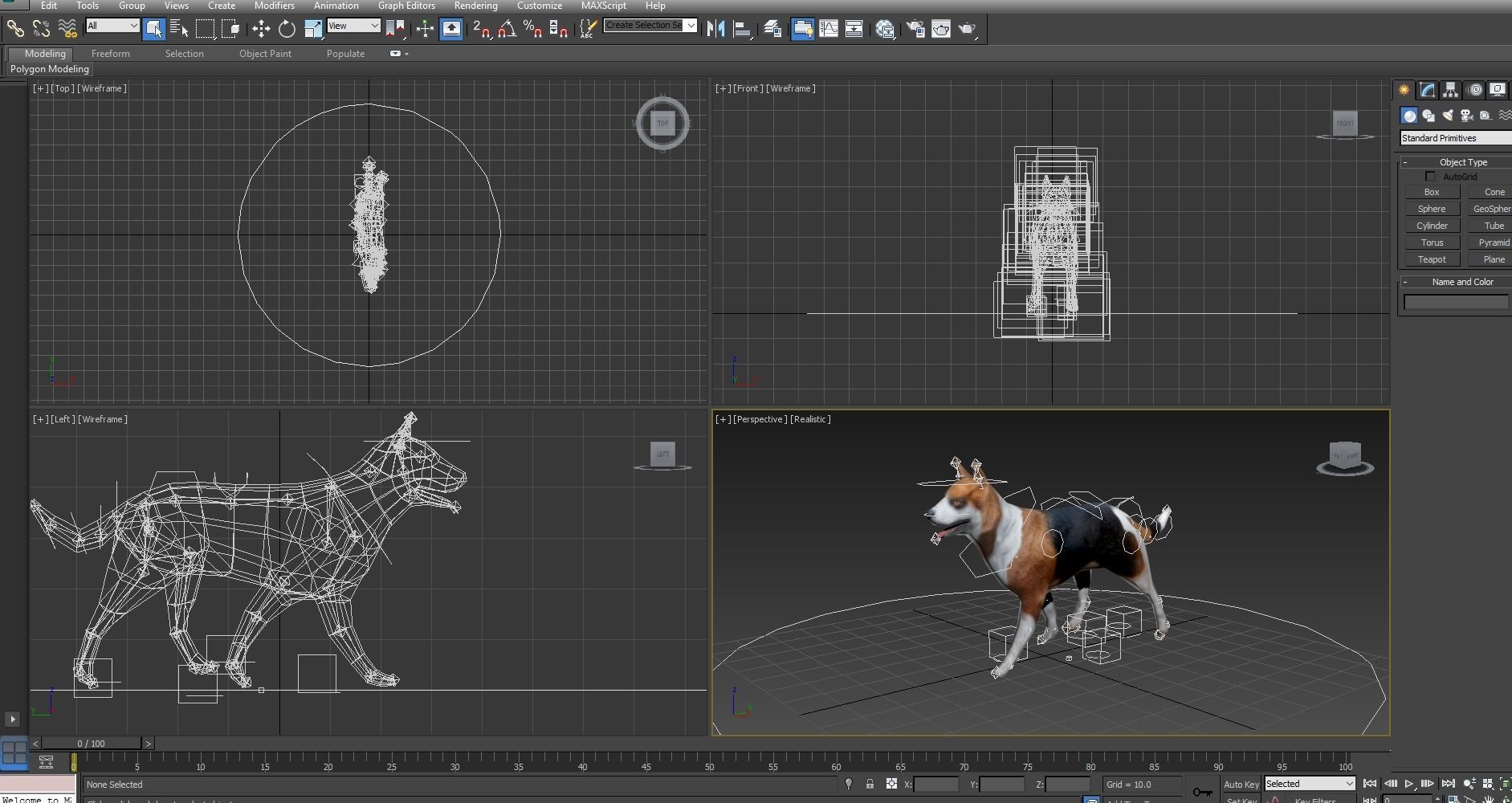Viewport: 1512px width, 803px height.
Task: Click the Cylinder button
Action: click(1432, 226)
